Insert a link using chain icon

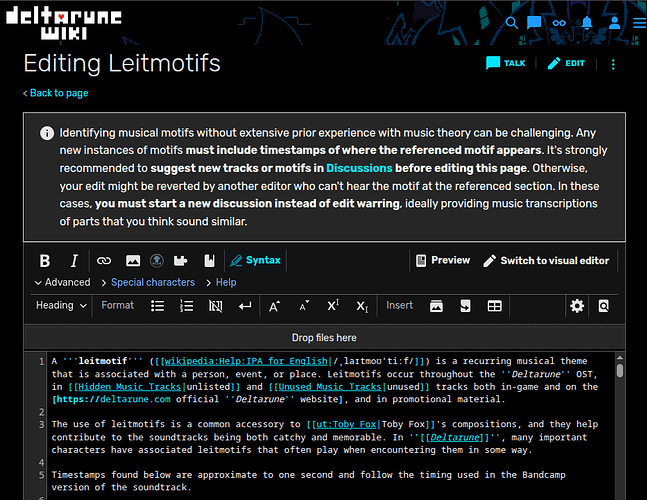tap(104, 261)
